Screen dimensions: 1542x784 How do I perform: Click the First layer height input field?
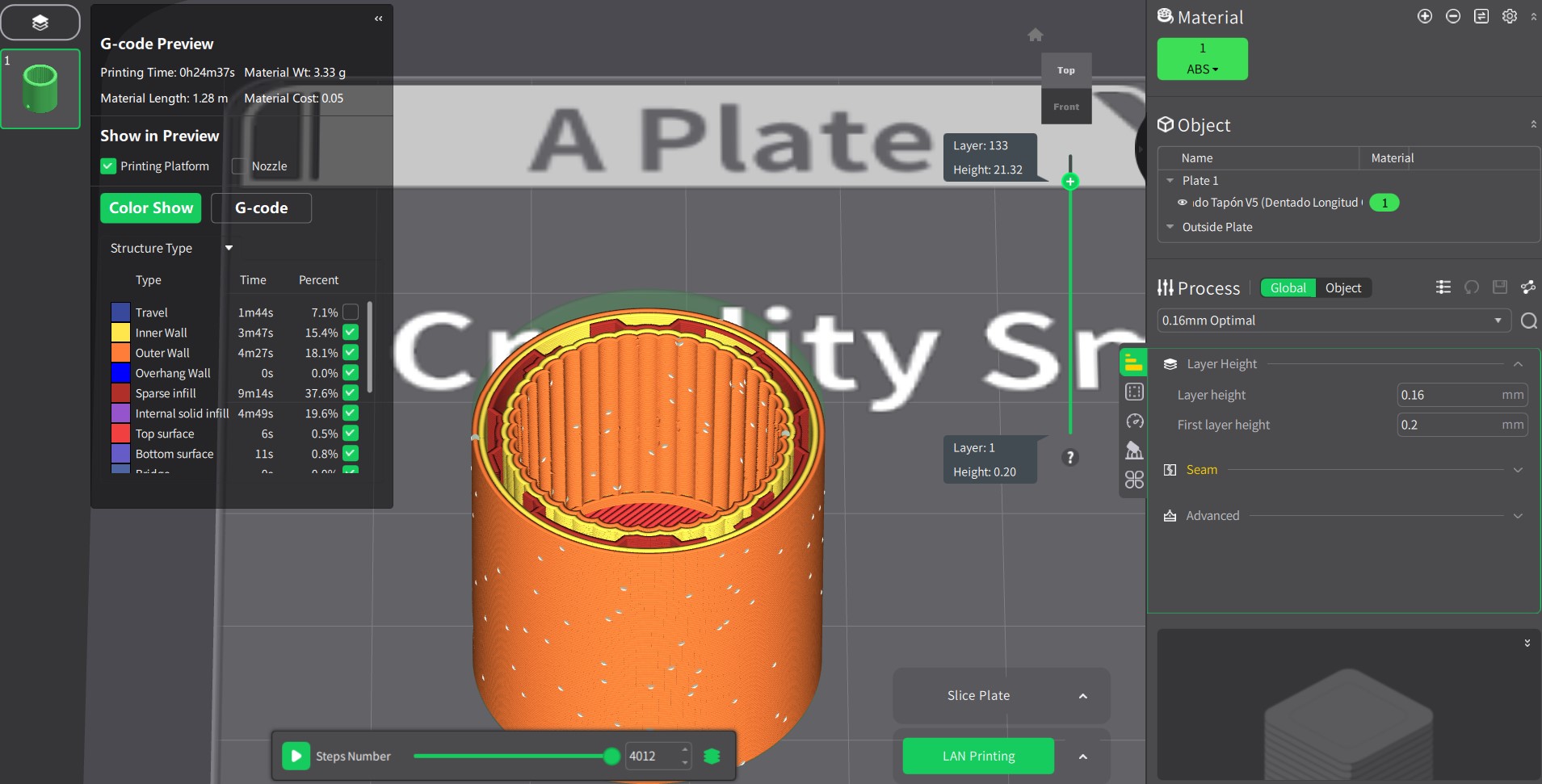[x=1462, y=425]
